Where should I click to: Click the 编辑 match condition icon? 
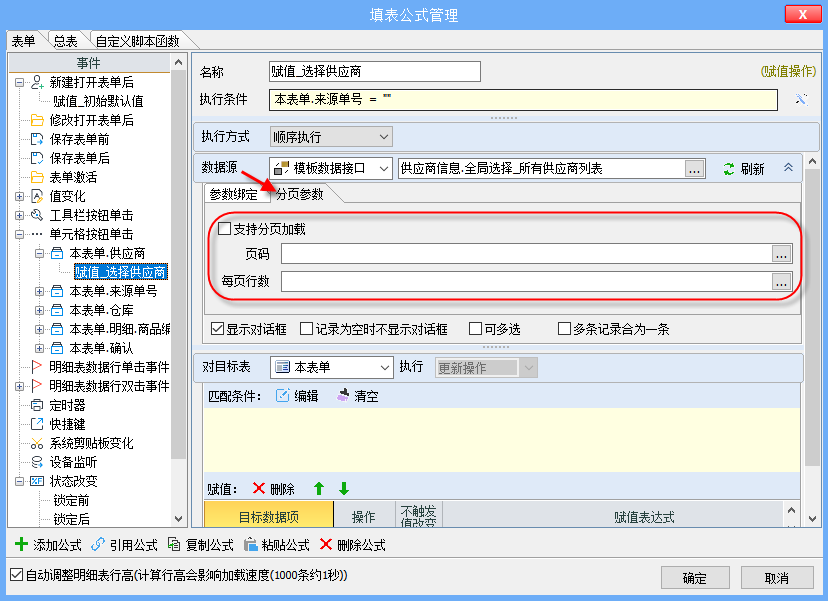(x=283, y=396)
